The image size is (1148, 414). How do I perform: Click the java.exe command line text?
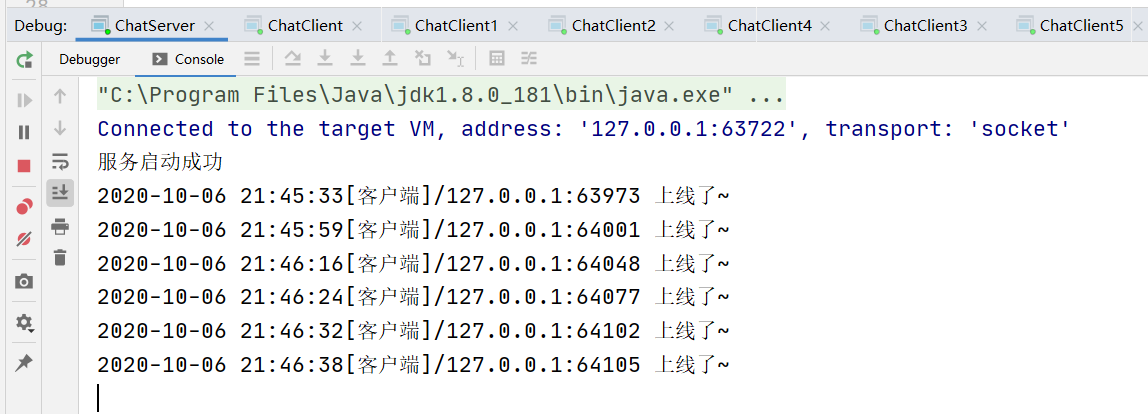pos(441,95)
